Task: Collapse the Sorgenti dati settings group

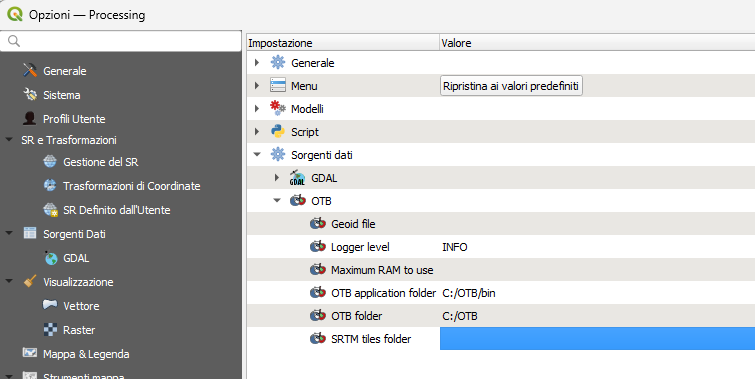Action: (257, 155)
